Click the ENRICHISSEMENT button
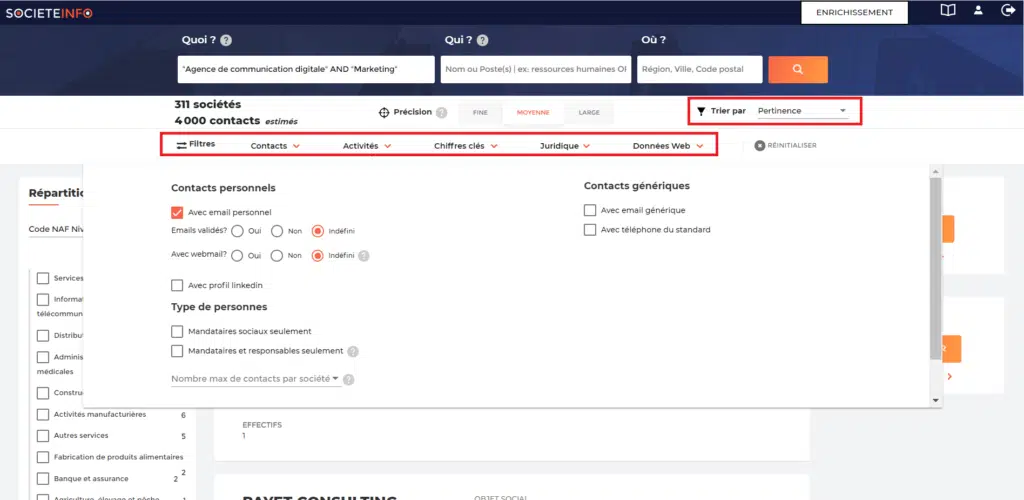The image size is (1024, 500). tap(853, 12)
